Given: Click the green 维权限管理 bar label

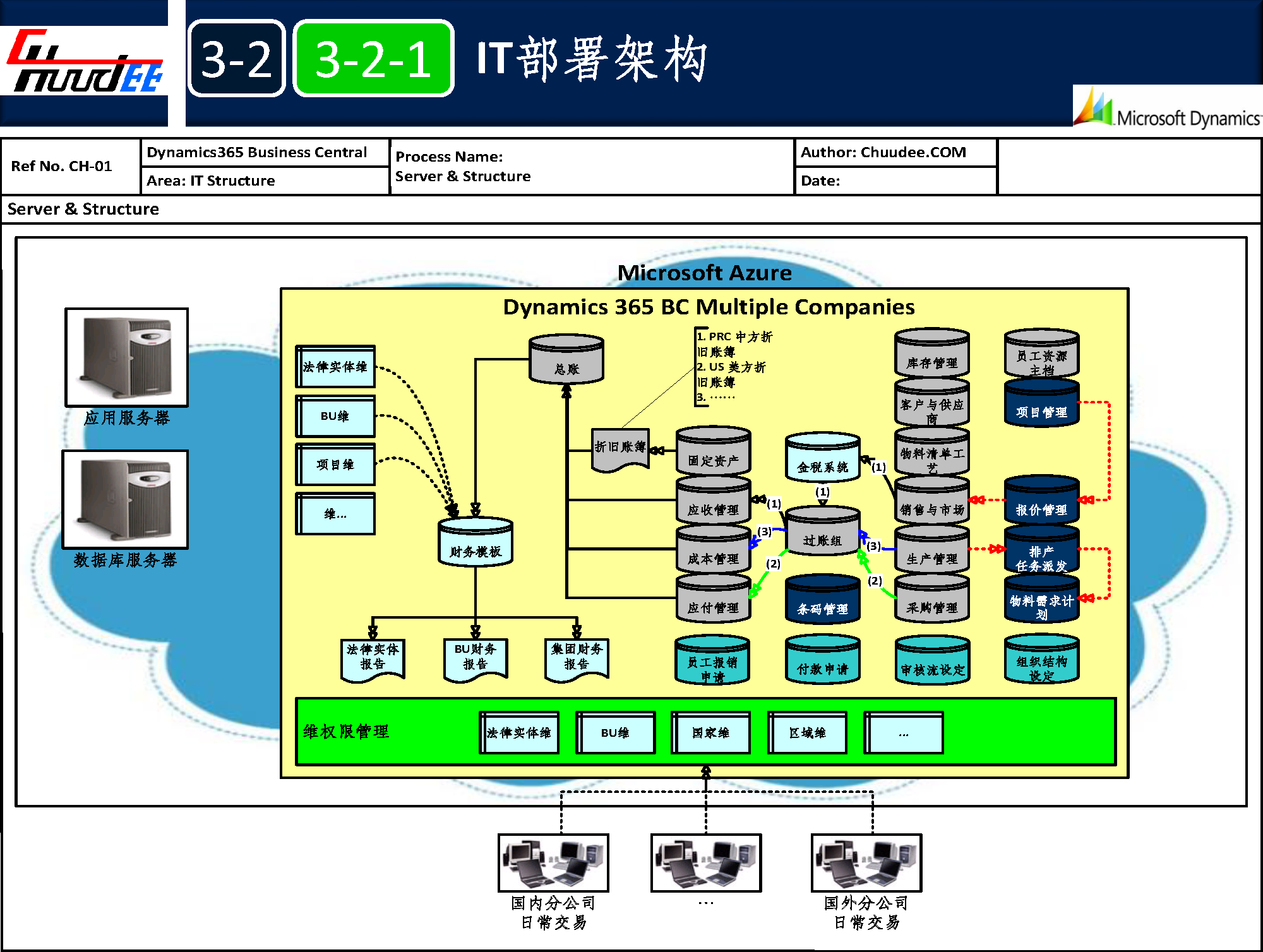Looking at the screenshot, I should point(346,732).
